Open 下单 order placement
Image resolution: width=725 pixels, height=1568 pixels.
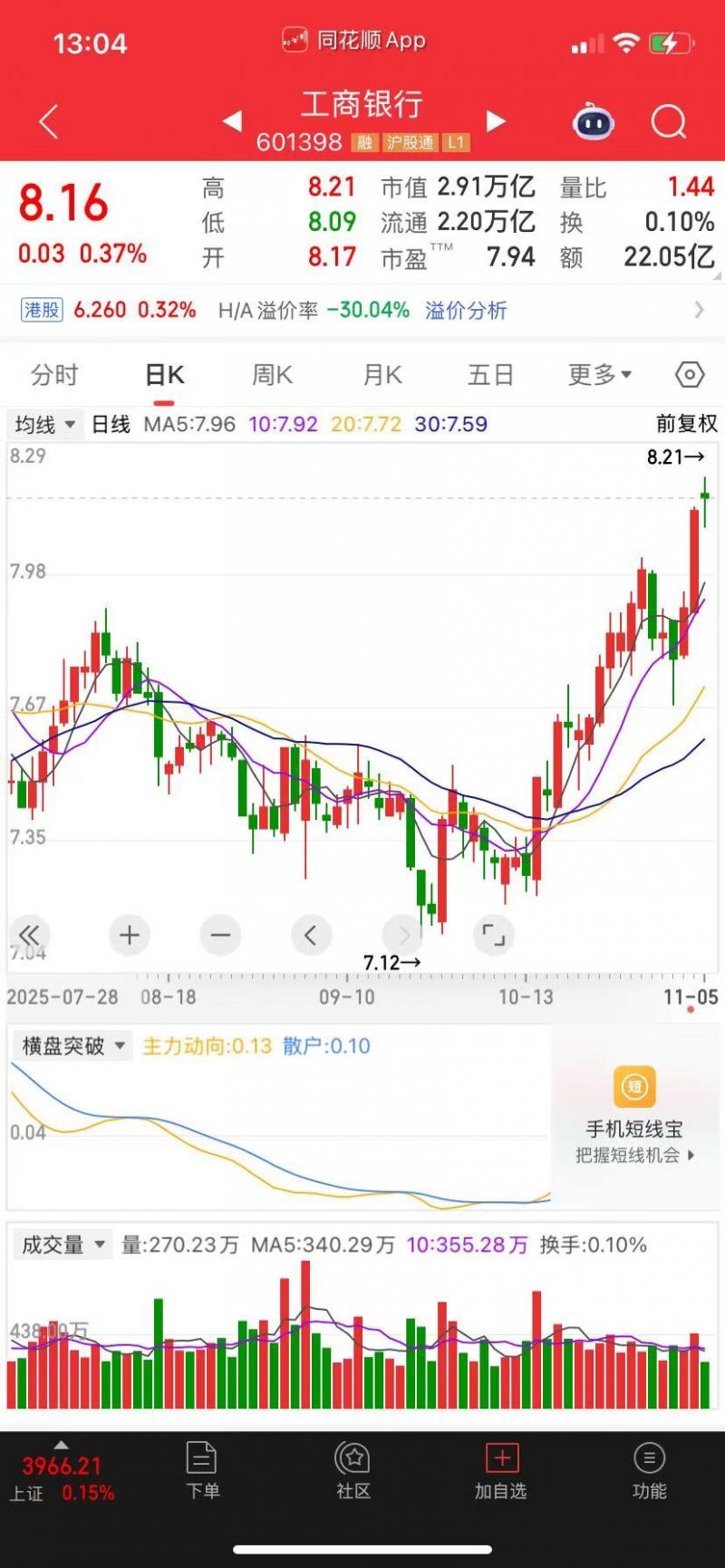click(x=202, y=1471)
